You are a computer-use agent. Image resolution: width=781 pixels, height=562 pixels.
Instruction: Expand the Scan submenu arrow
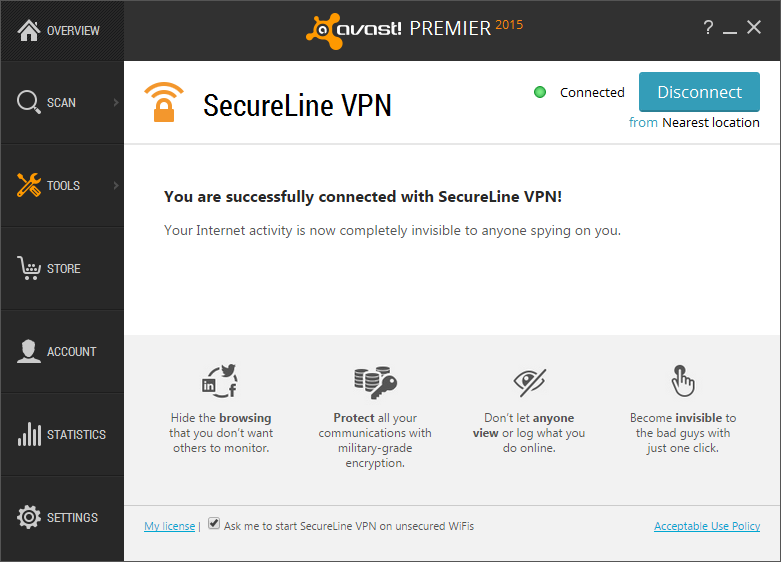point(115,102)
